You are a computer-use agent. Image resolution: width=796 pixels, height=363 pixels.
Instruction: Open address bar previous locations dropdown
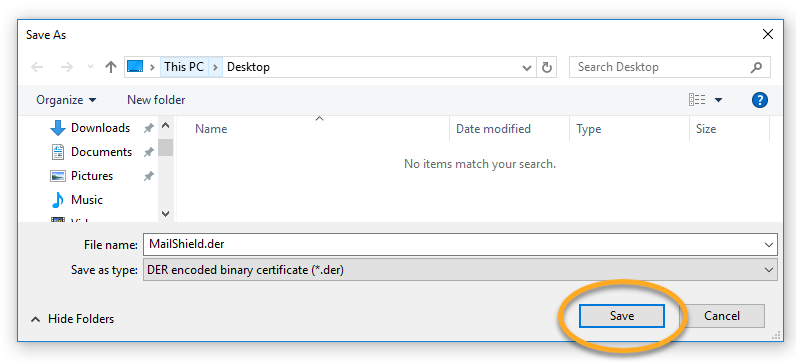coord(527,67)
